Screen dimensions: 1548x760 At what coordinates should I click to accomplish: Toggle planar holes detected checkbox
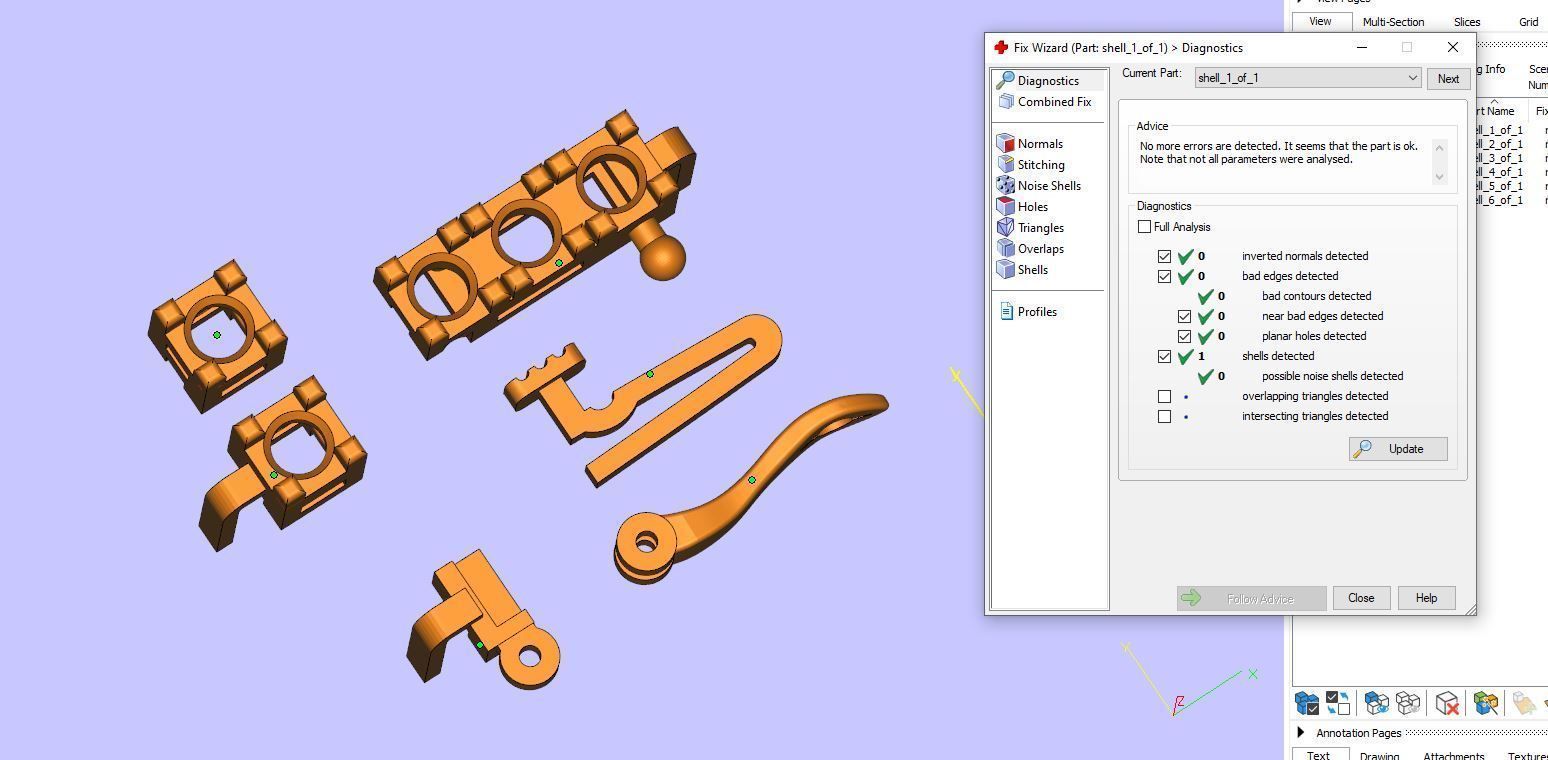point(1184,336)
